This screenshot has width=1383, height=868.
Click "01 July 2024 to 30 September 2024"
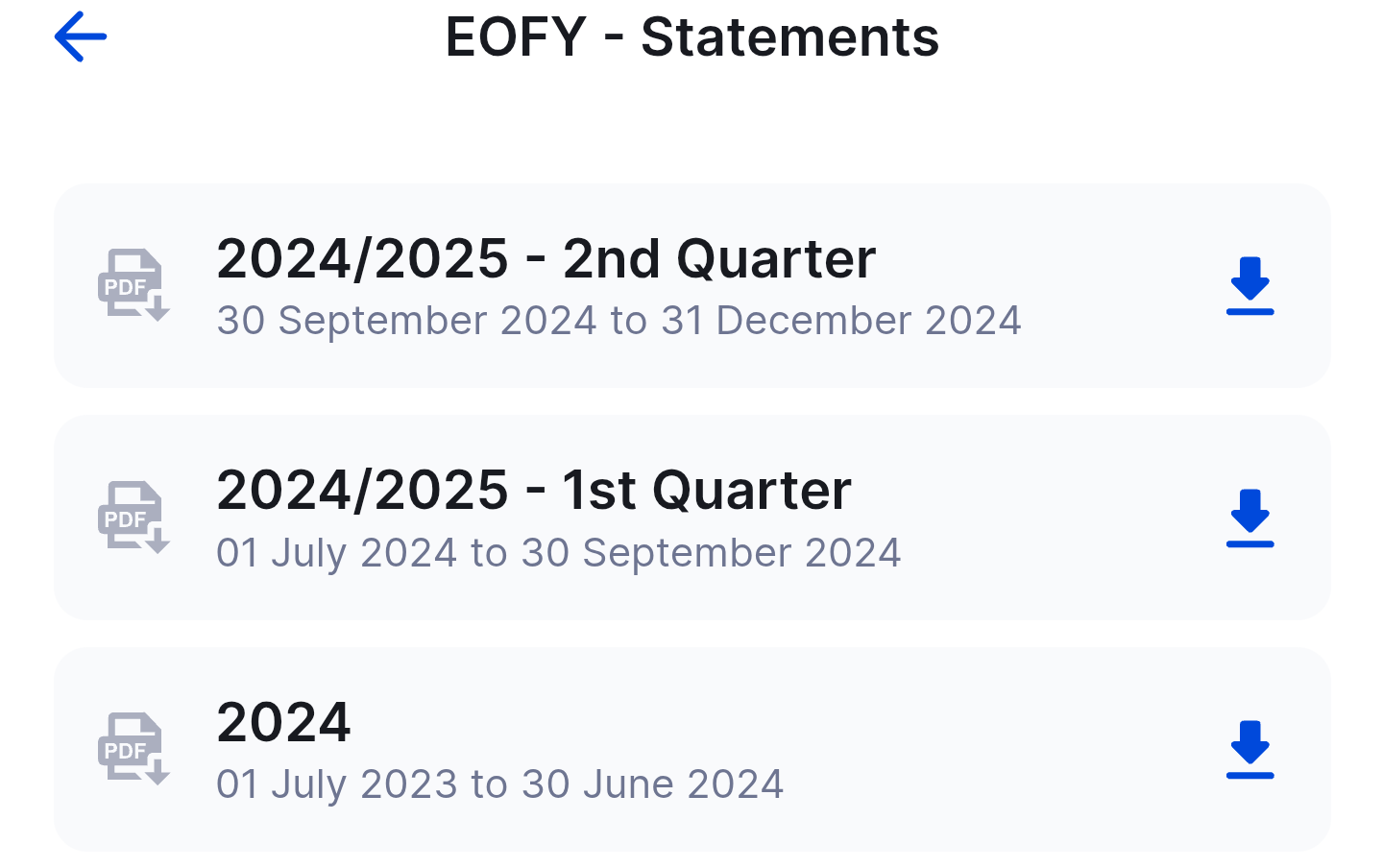click(558, 553)
